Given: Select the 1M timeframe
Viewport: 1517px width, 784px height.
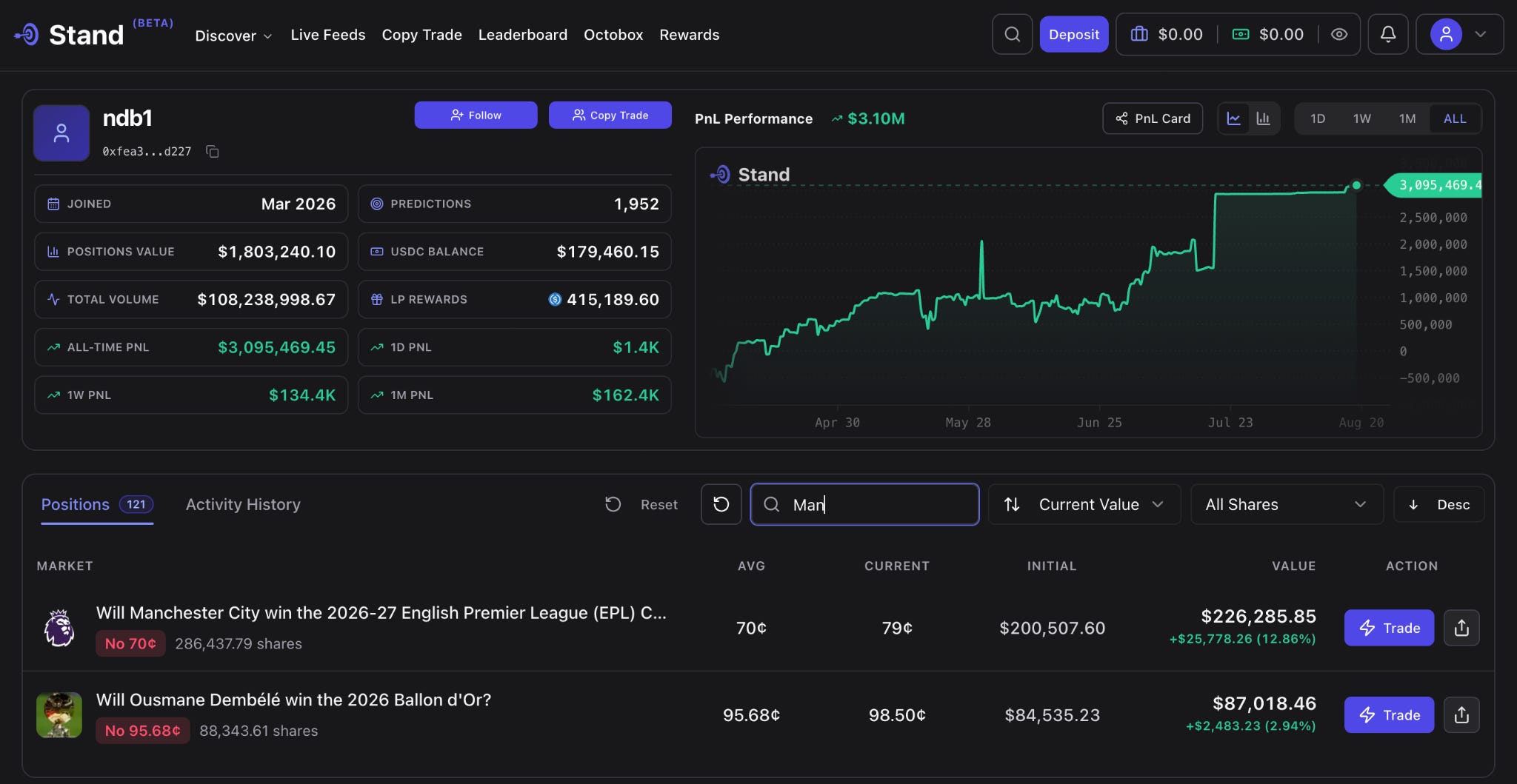Looking at the screenshot, I should (x=1407, y=118).
